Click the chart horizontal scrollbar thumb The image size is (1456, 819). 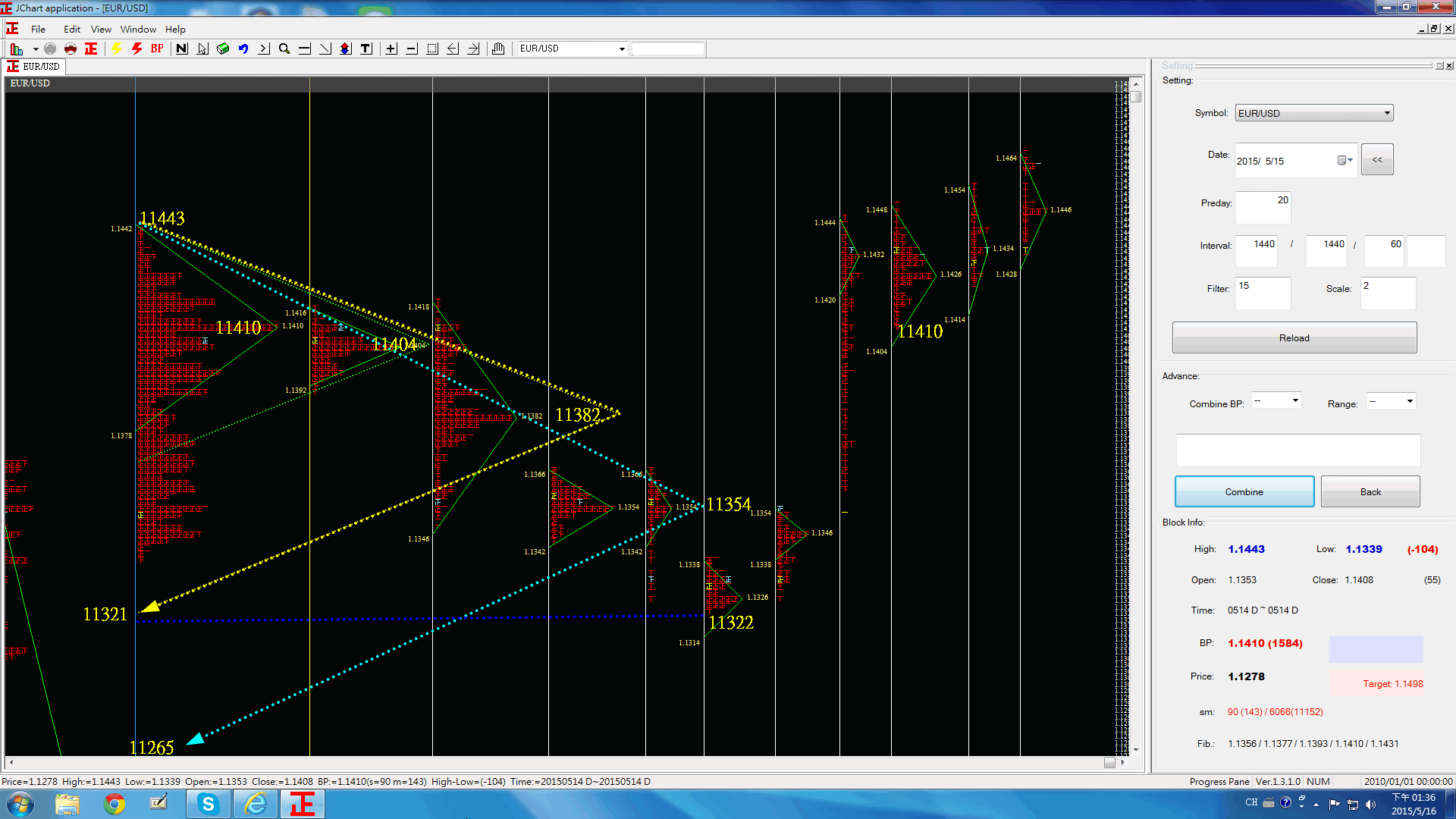click(1109, 763)
